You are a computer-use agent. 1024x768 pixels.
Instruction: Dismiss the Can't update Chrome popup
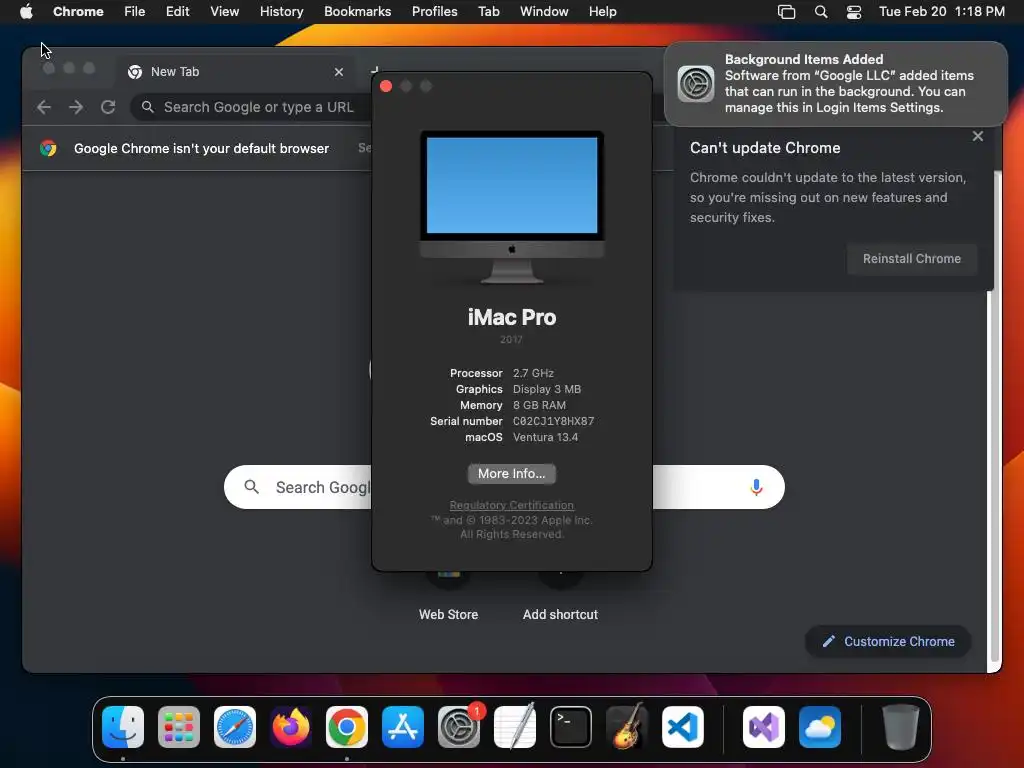pyautogui.click(x=978, y=136)
